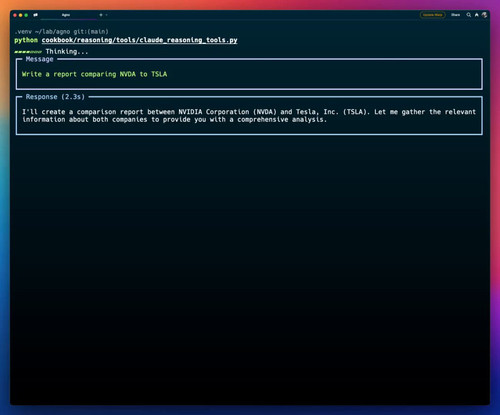This screenshot has height=415, width=500.
Task: Click the Message panel title
Action: [39, 59]
